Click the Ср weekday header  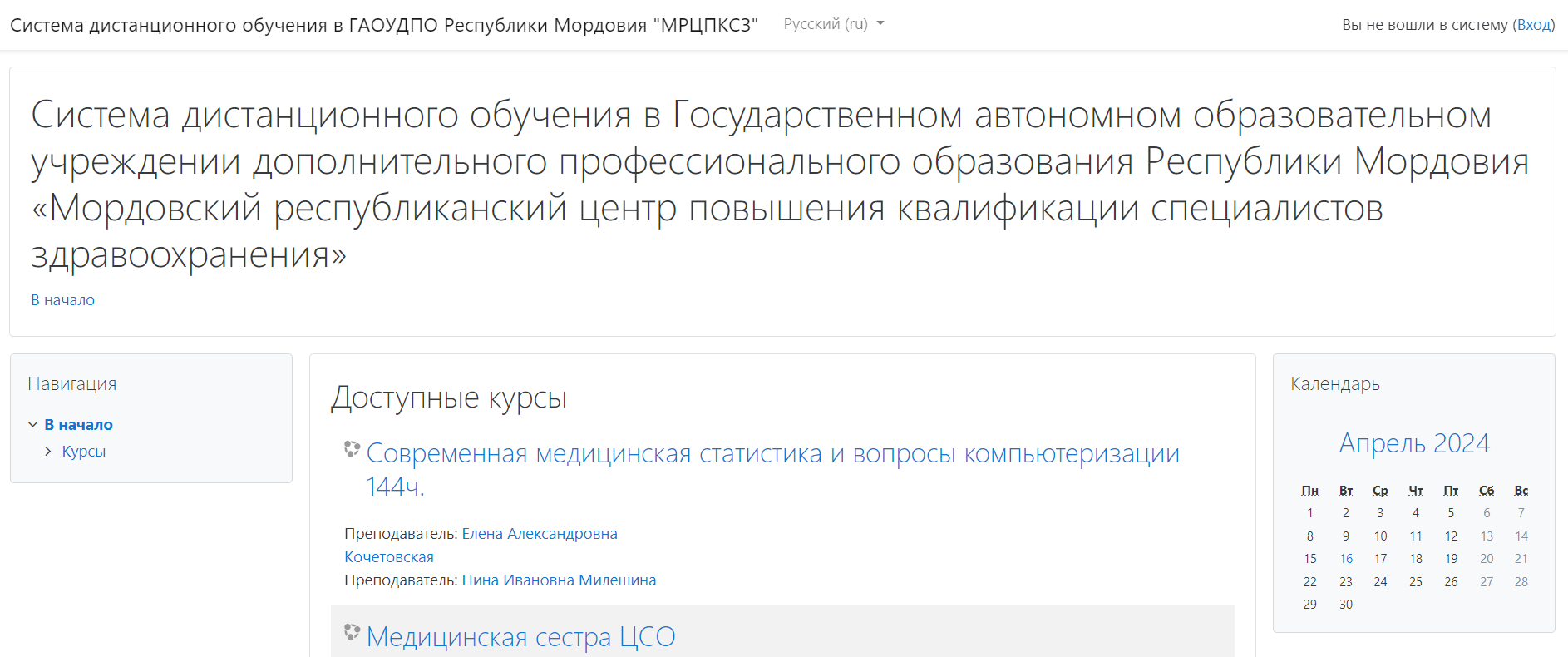(1381, 491)
